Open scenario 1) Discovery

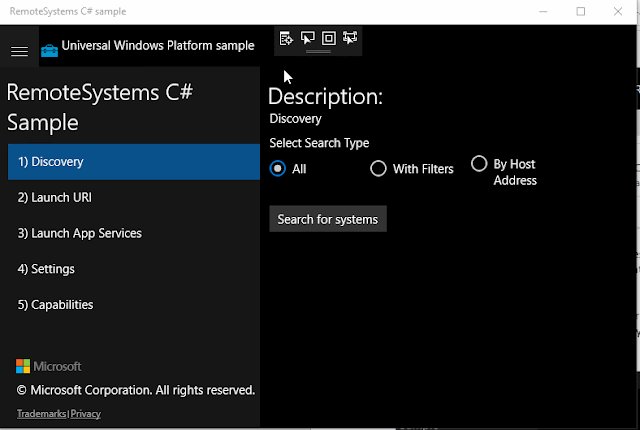click(134, 162)
